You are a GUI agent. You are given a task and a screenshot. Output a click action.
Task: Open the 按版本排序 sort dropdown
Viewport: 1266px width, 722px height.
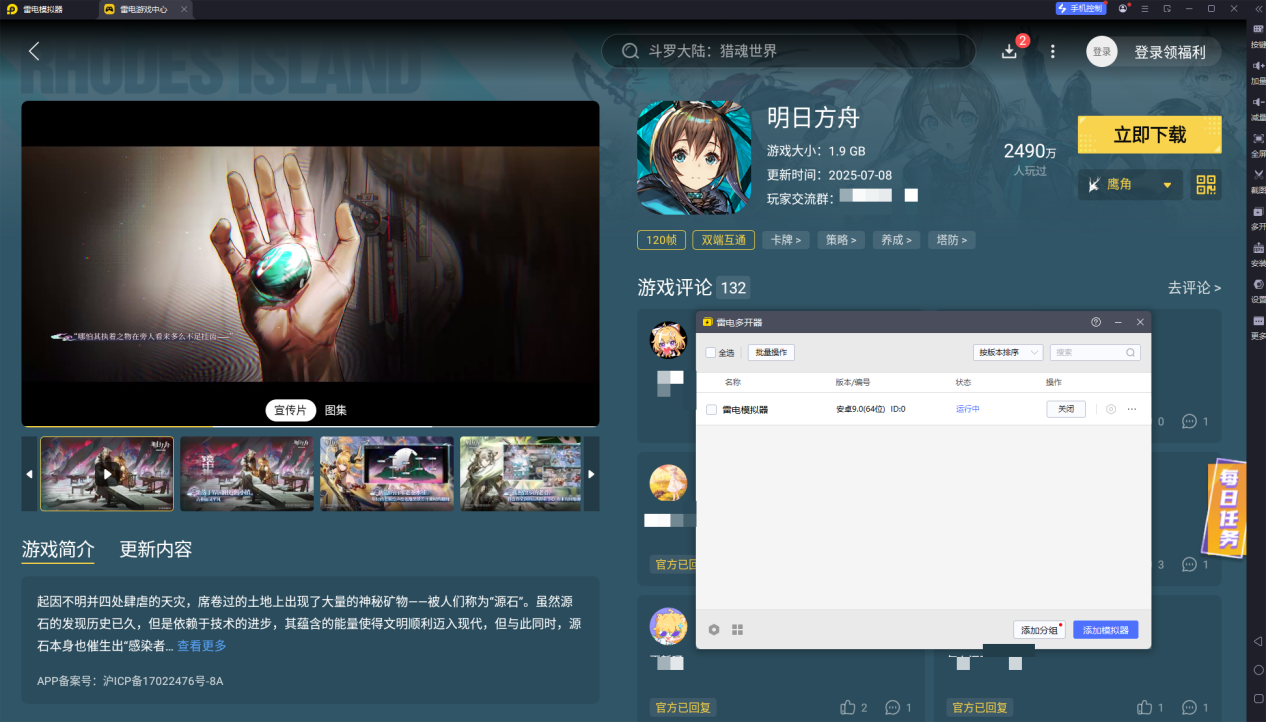coord(1008,353)
